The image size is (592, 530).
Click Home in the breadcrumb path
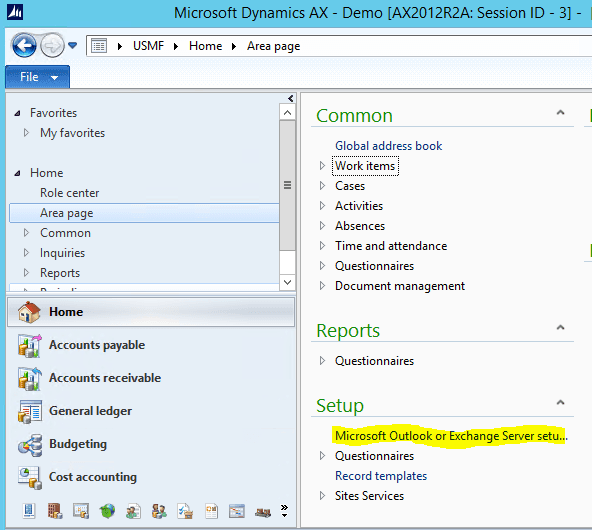tap(205, 46)
